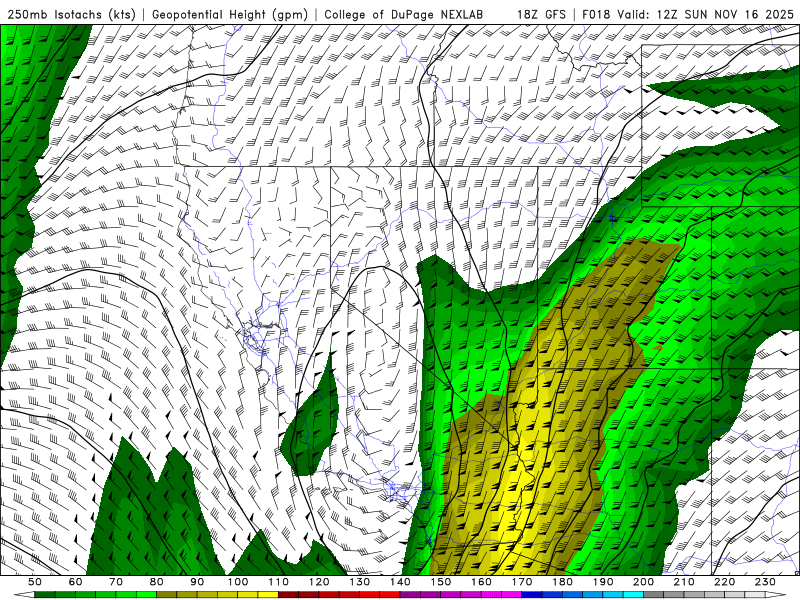Select the olive swatch under the 80 label
Screen dimensions: 800x600
tap(166, 594)
